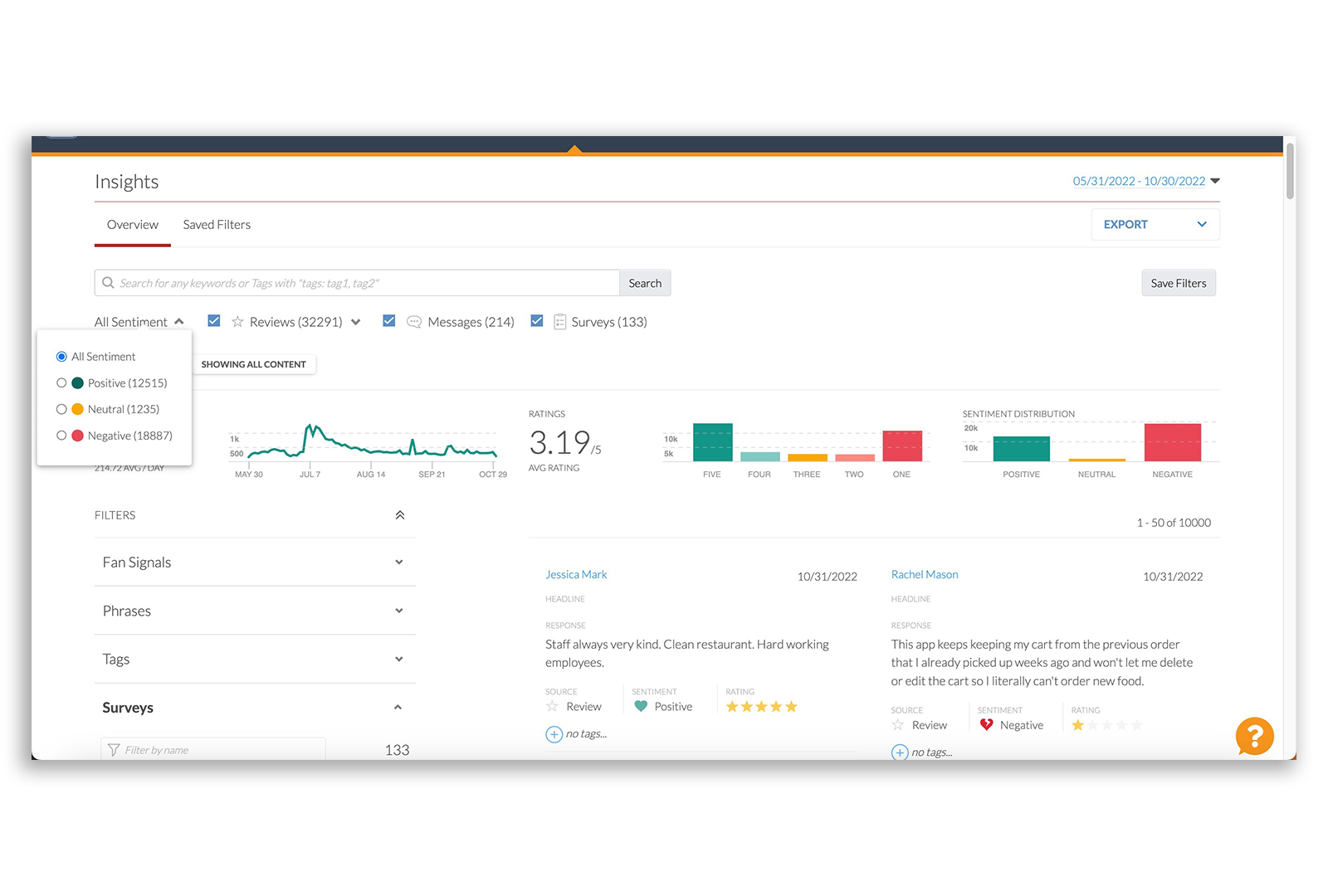The height and width of the screenshot is (896, 1328).
Task: Disable the Surveys (133) checkbox
Action: 537,321
